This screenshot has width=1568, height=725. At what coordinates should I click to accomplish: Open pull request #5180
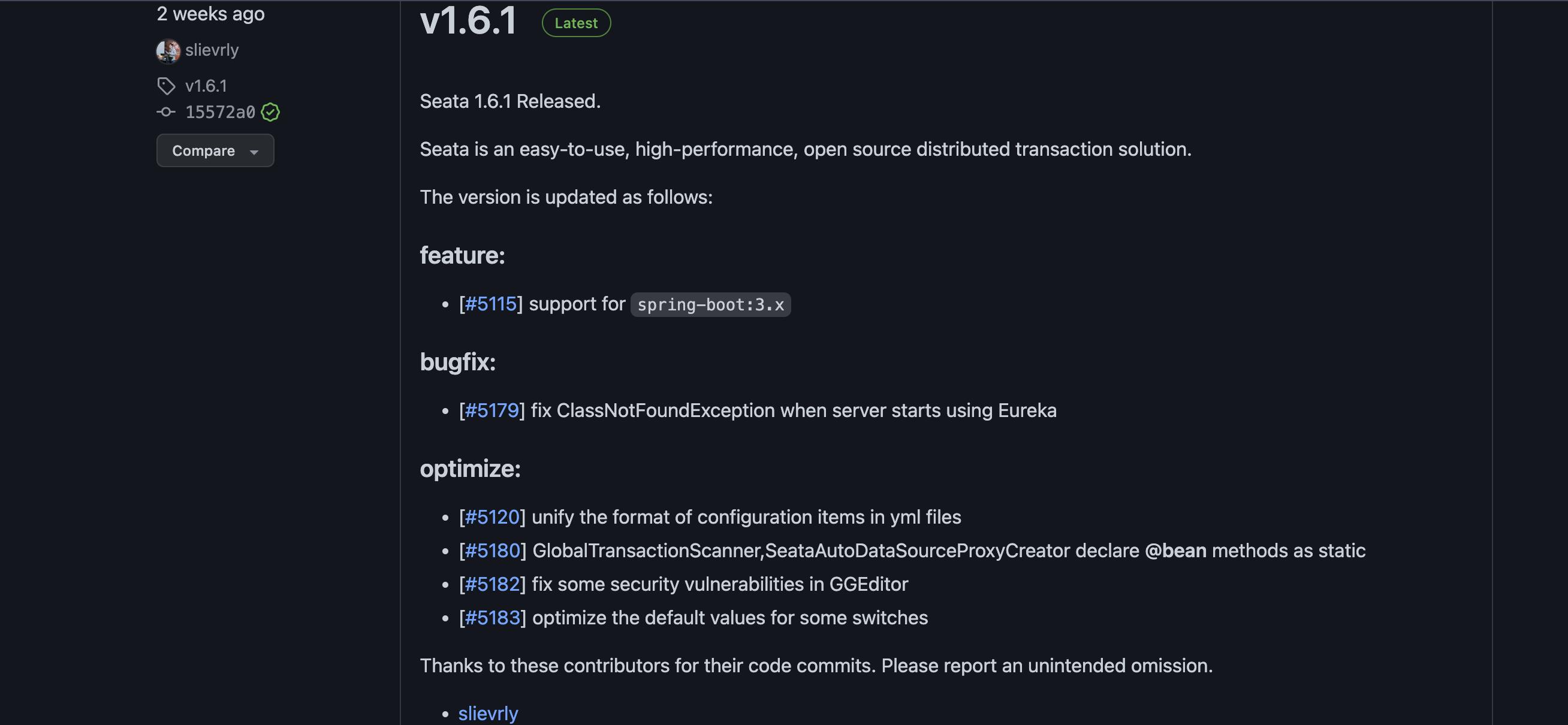click(493, 550)
